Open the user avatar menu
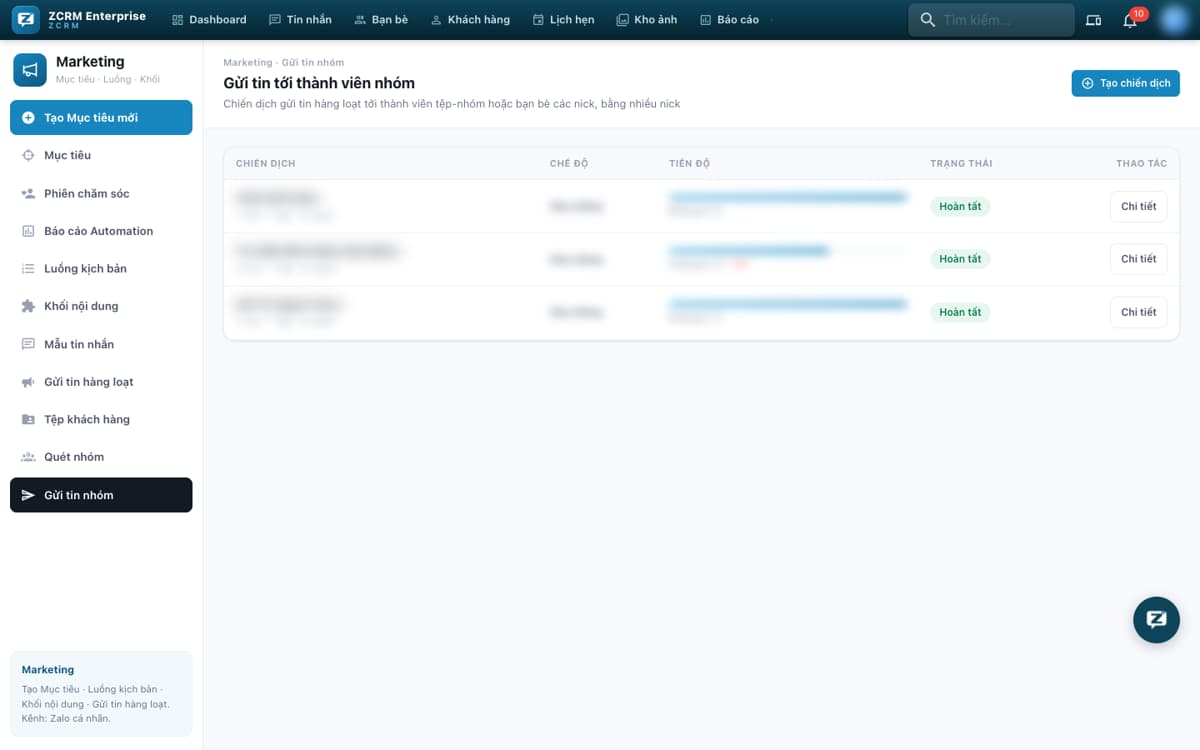This screenshot has height=750, width=1200. tap(1172, 20)
